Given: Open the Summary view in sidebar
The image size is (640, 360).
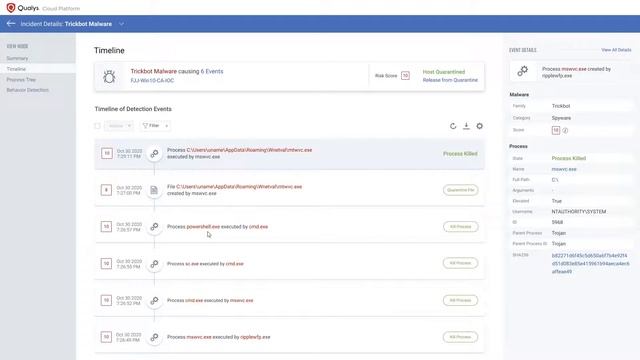Looking at the screenshot, I should coord(17,58).
